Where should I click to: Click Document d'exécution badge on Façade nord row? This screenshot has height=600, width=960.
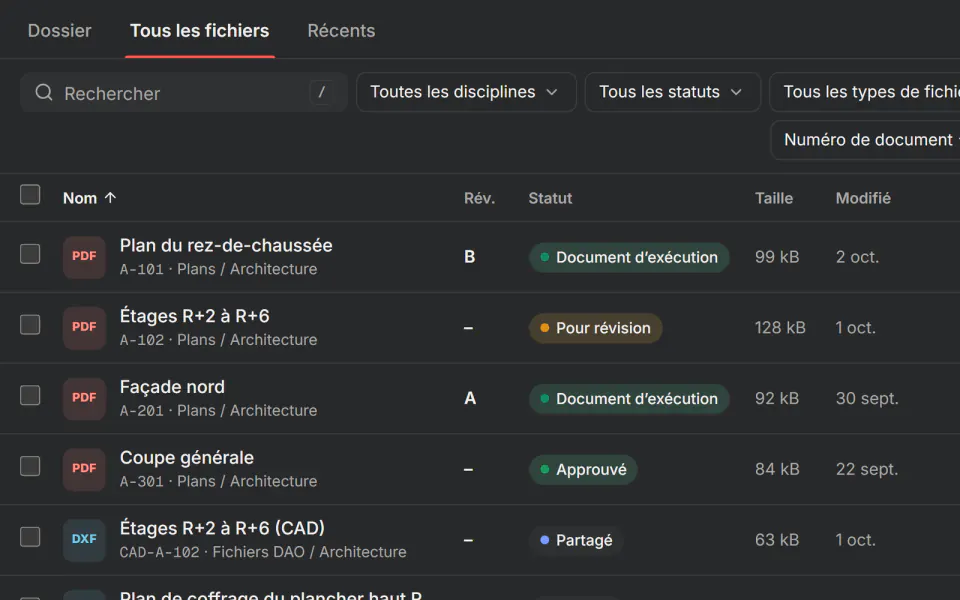pos(629,399)
